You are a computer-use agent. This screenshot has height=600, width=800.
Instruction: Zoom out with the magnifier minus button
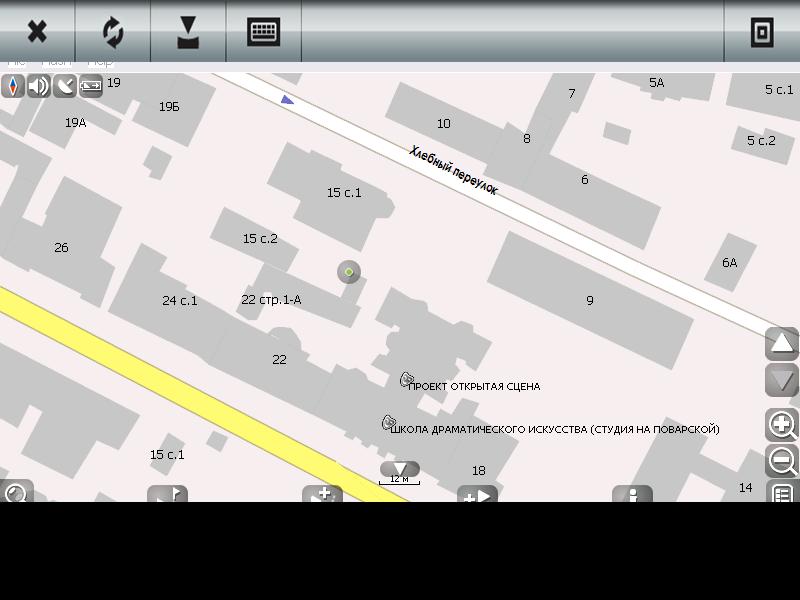tap(782, 461)
